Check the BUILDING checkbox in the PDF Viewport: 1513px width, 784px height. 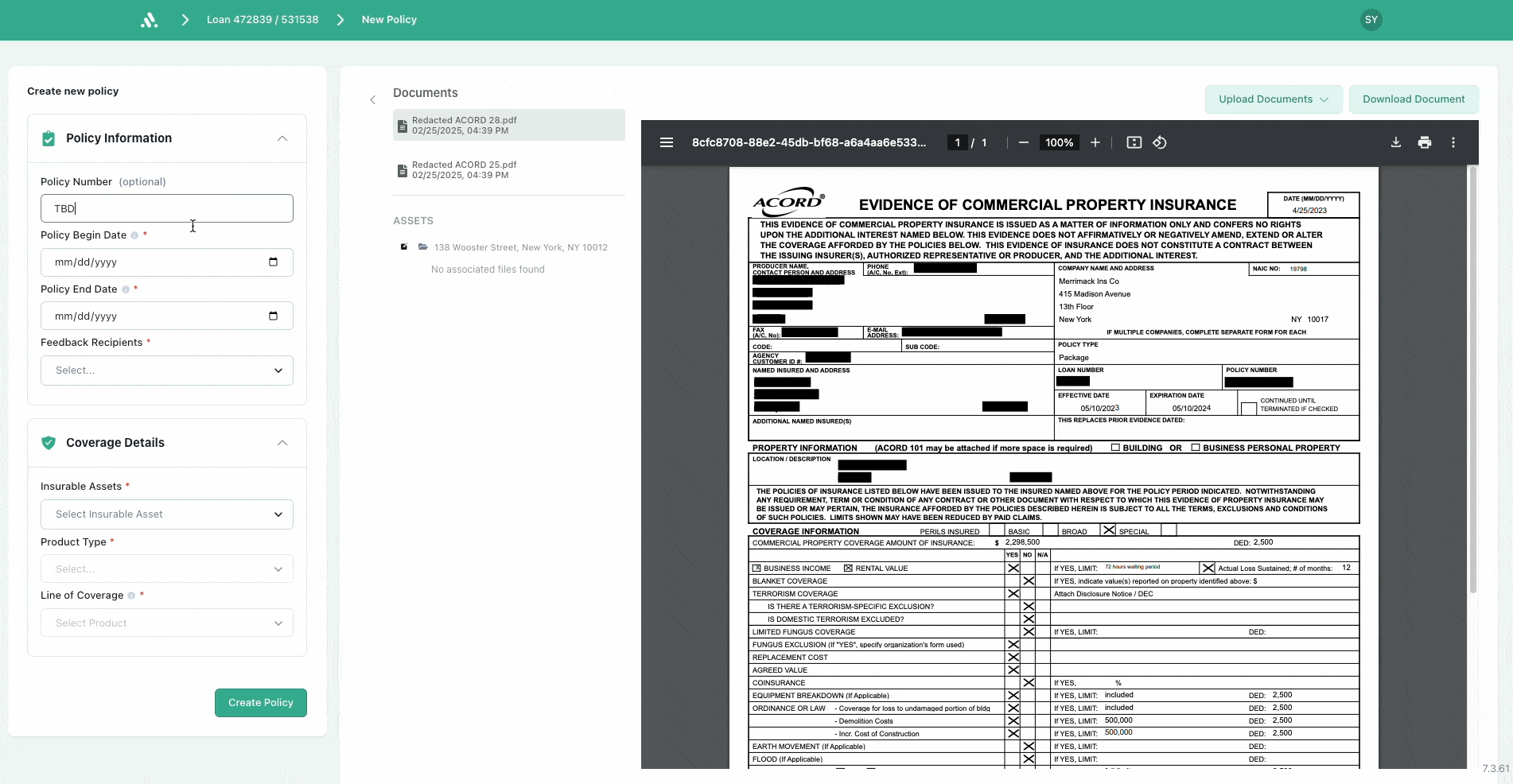click(1115, 448)
